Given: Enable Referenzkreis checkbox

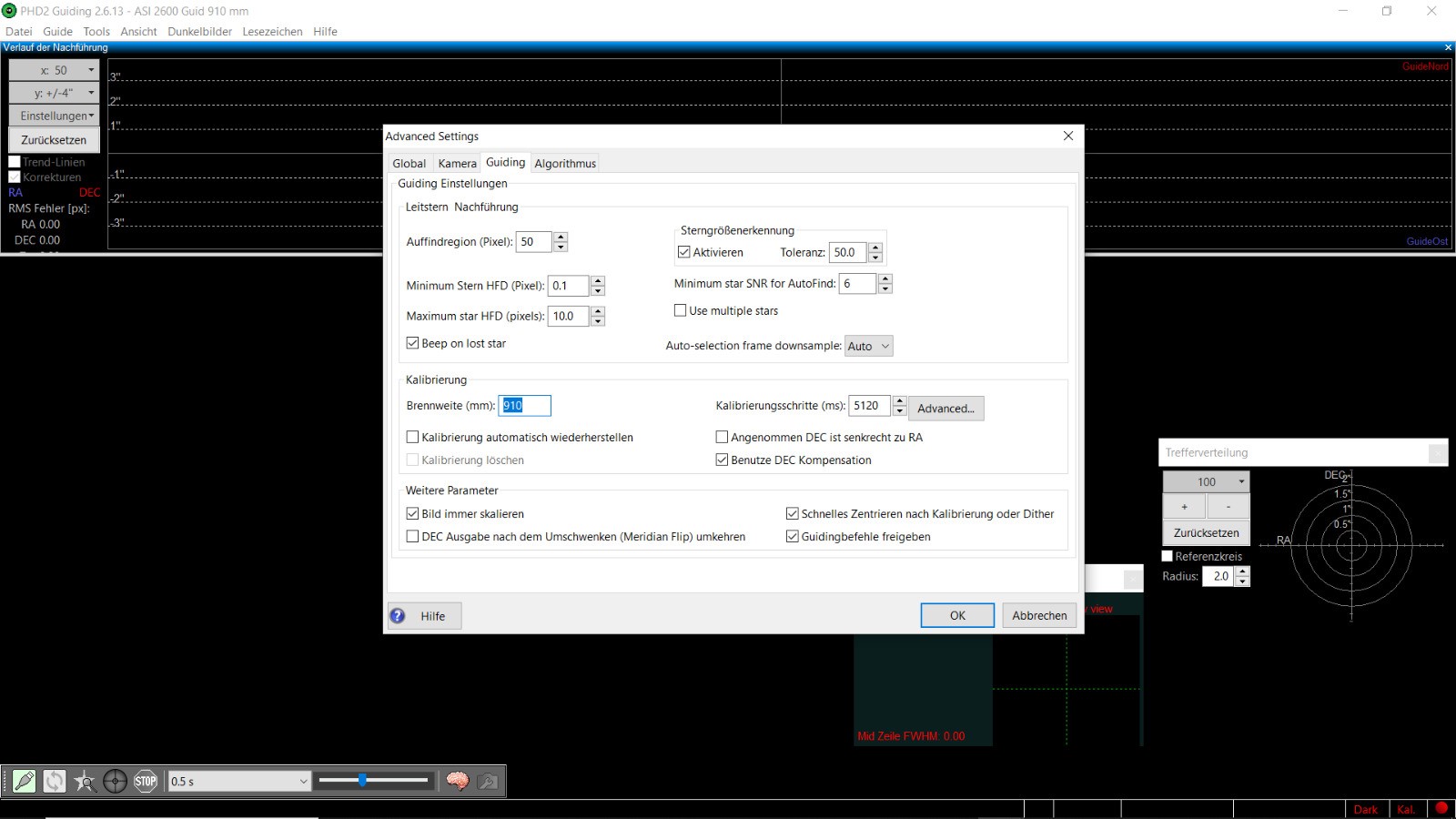Looking at the screenshot, I should (1168, 556).
